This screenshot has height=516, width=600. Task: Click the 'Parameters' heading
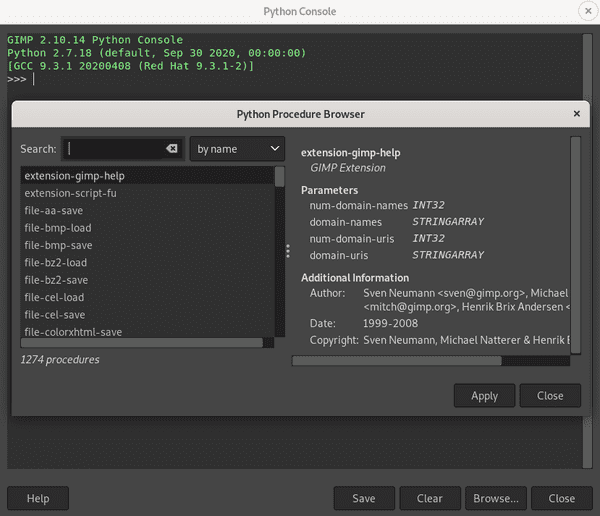coord(329,190)
